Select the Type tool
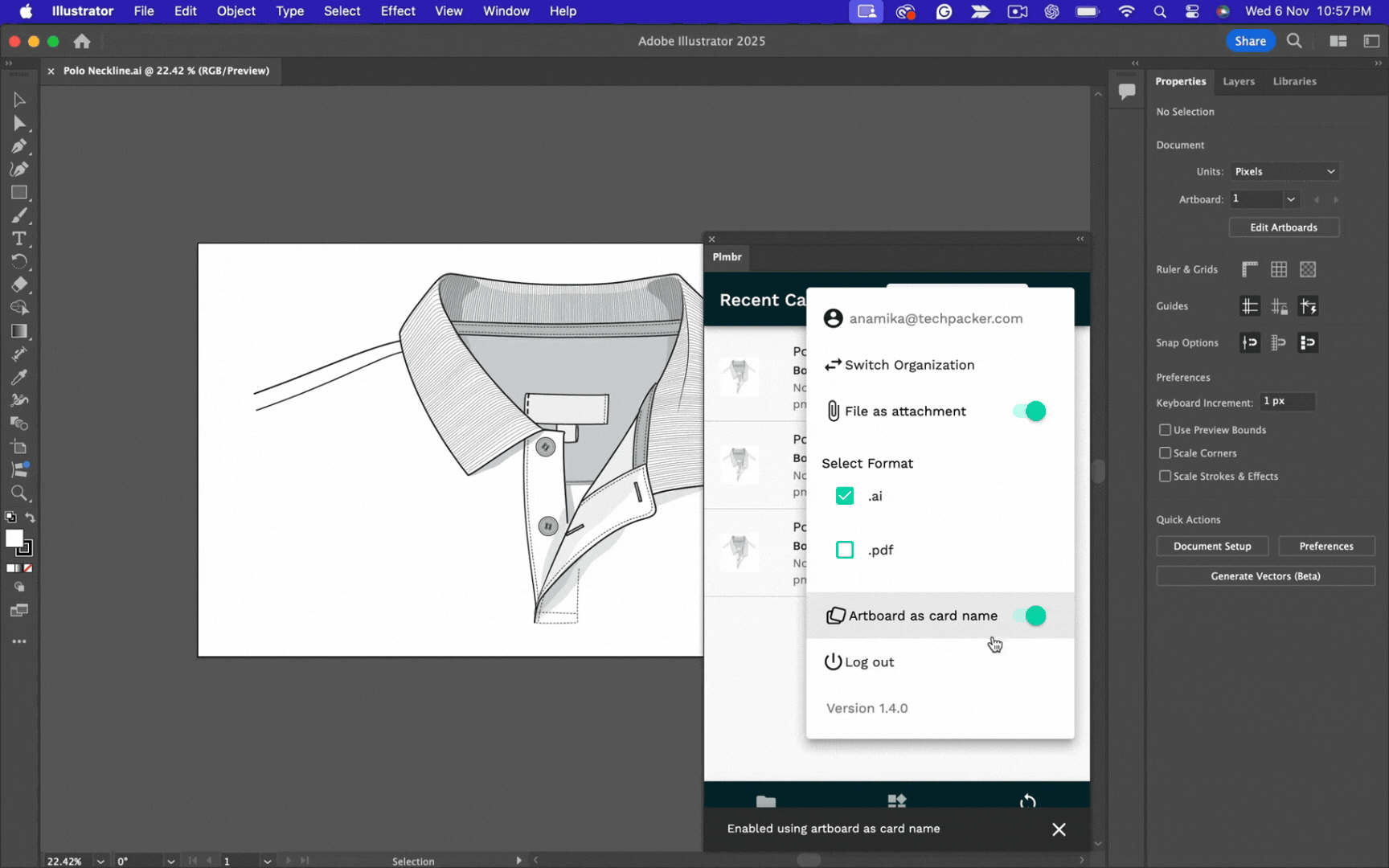Viewport: 1389px width, 868px height. tap(19, 239)
